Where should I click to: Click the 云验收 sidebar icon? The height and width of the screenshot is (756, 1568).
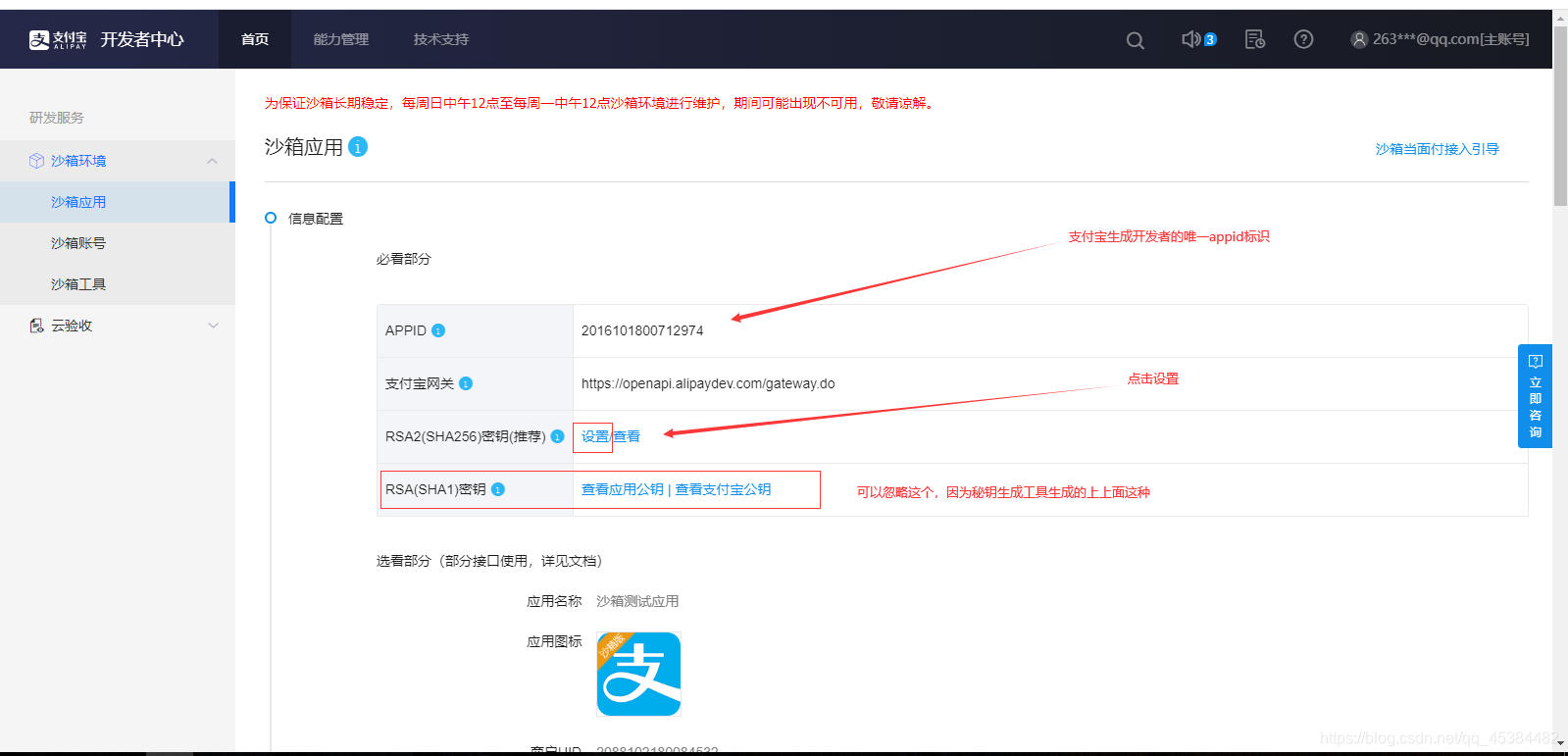point(36,326)
